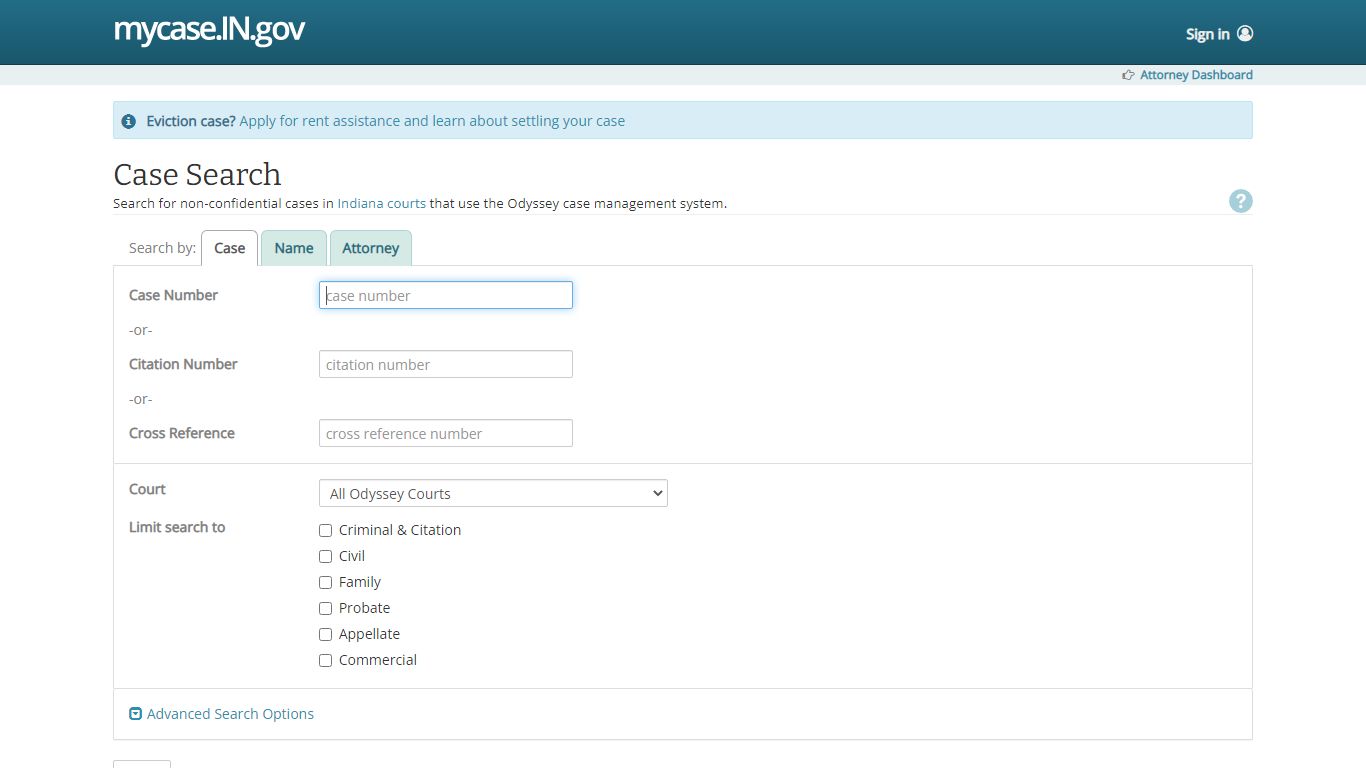Switch to the Attorney search tab
Viewport: 1366px width, 768px height.
pos(370,248)
